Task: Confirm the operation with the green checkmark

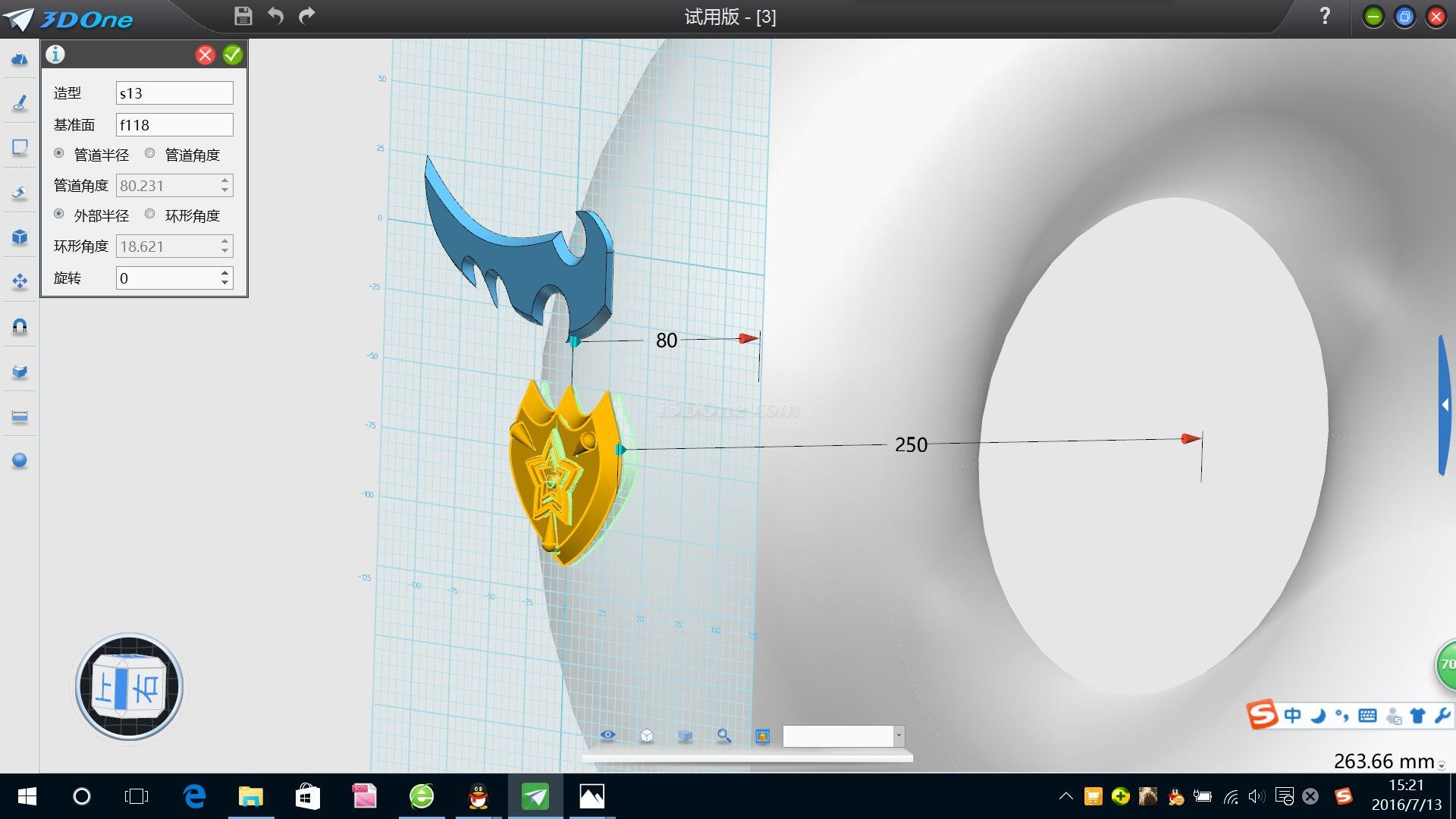Action: 233,55
